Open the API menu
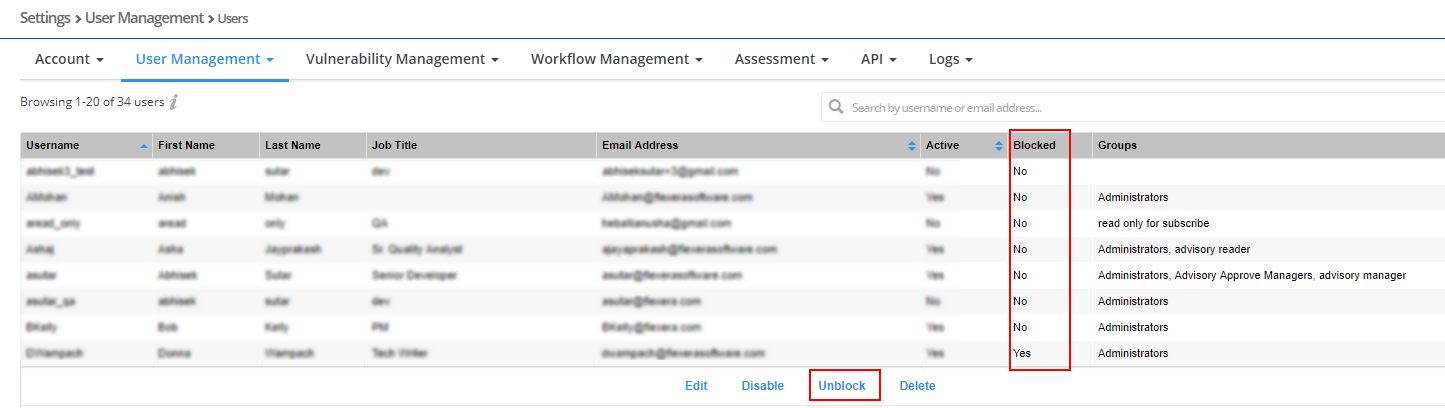Image resolution: width=1445 pixels, height=408 pixels. point(878,59)
